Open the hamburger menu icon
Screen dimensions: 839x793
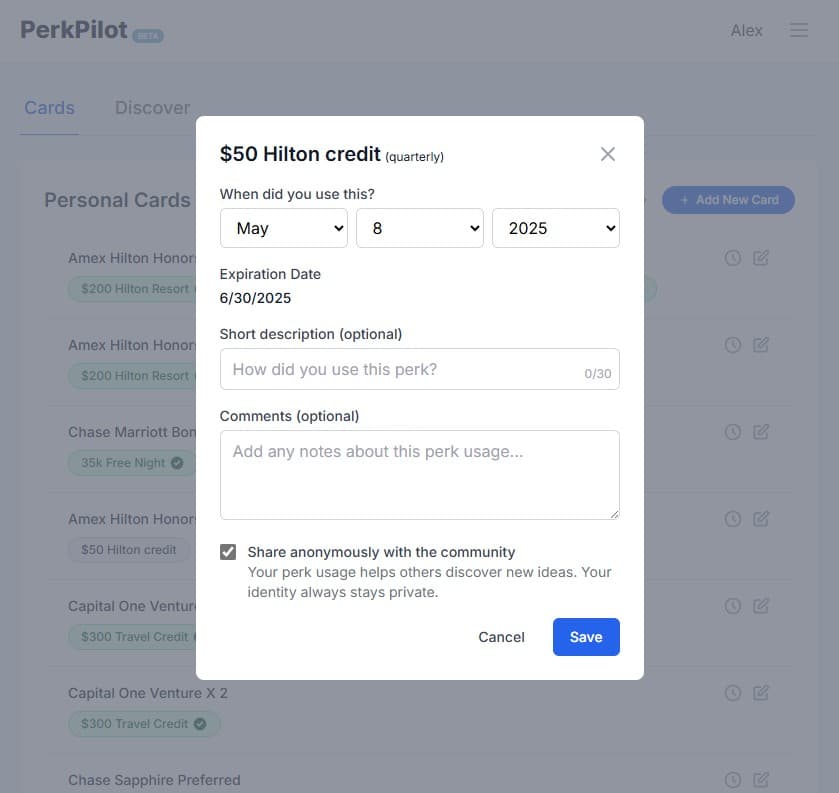[799, 30]
